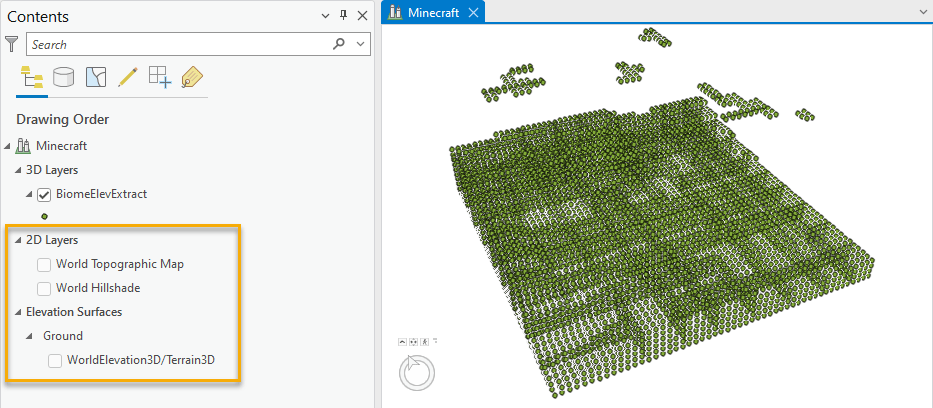Click the navigator show-full-control arrow button

[403, 342]
